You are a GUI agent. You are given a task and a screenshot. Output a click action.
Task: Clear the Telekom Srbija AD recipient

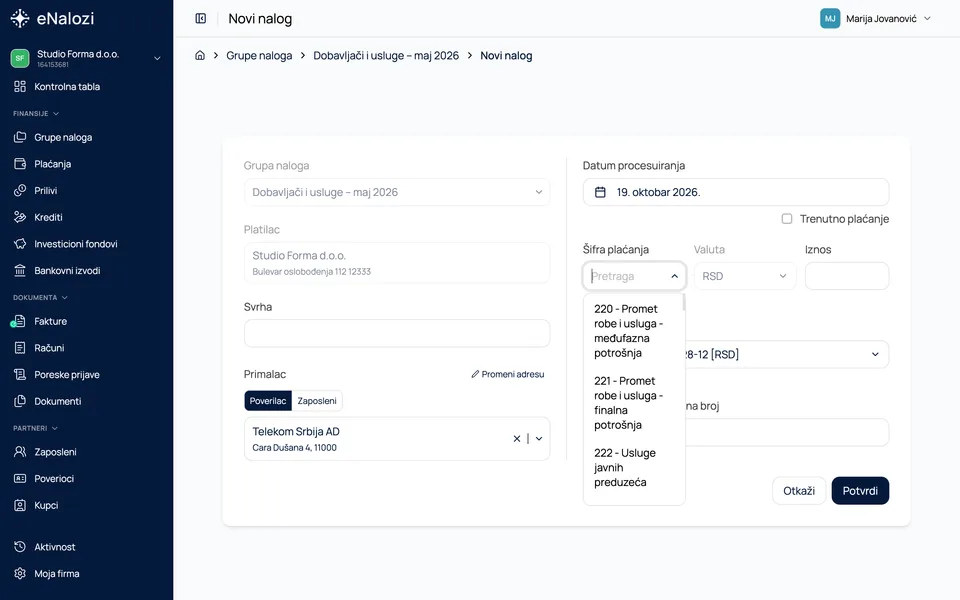pyautogui.click(x=517, y=438)
